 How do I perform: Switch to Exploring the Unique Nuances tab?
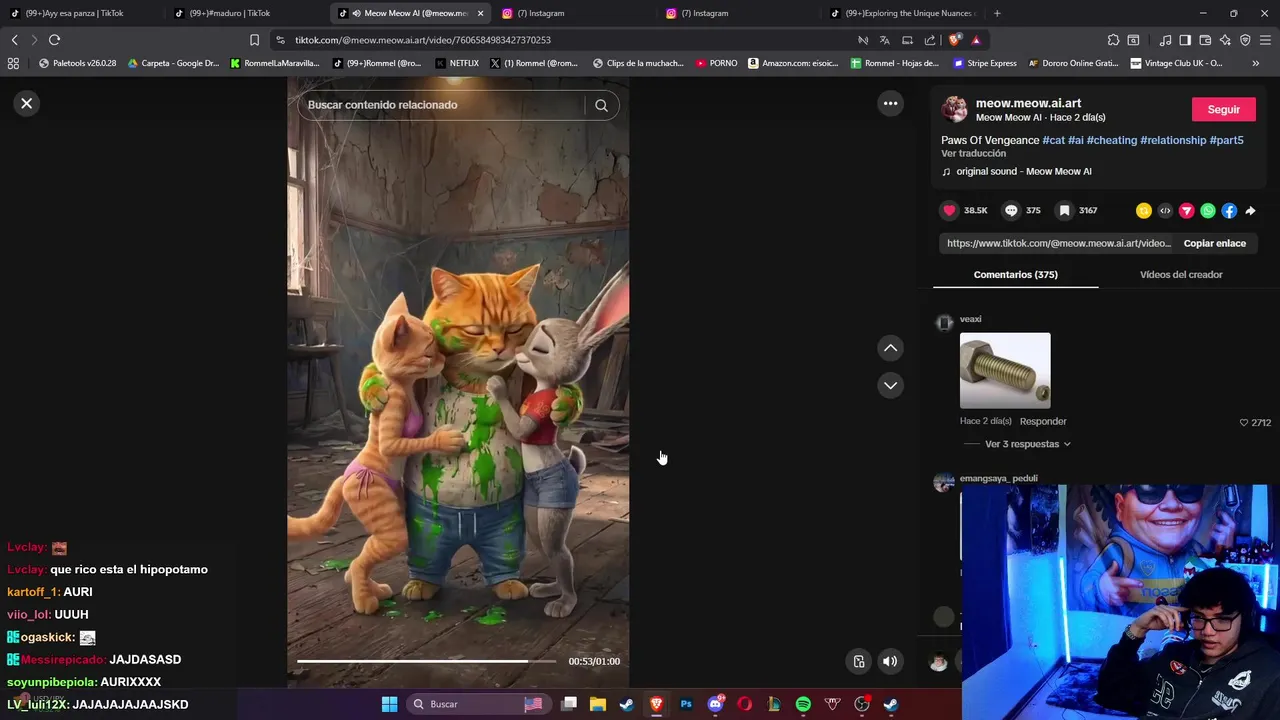point(905,13)
